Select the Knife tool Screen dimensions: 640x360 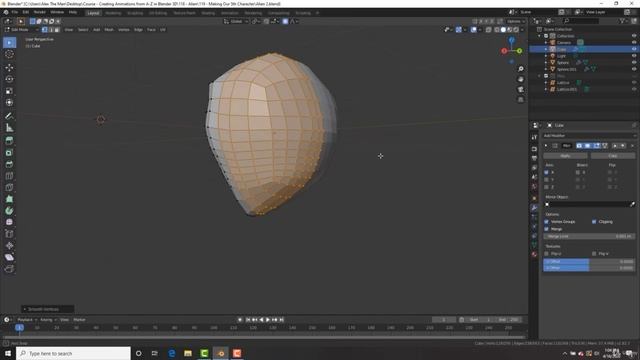(9, 187)
